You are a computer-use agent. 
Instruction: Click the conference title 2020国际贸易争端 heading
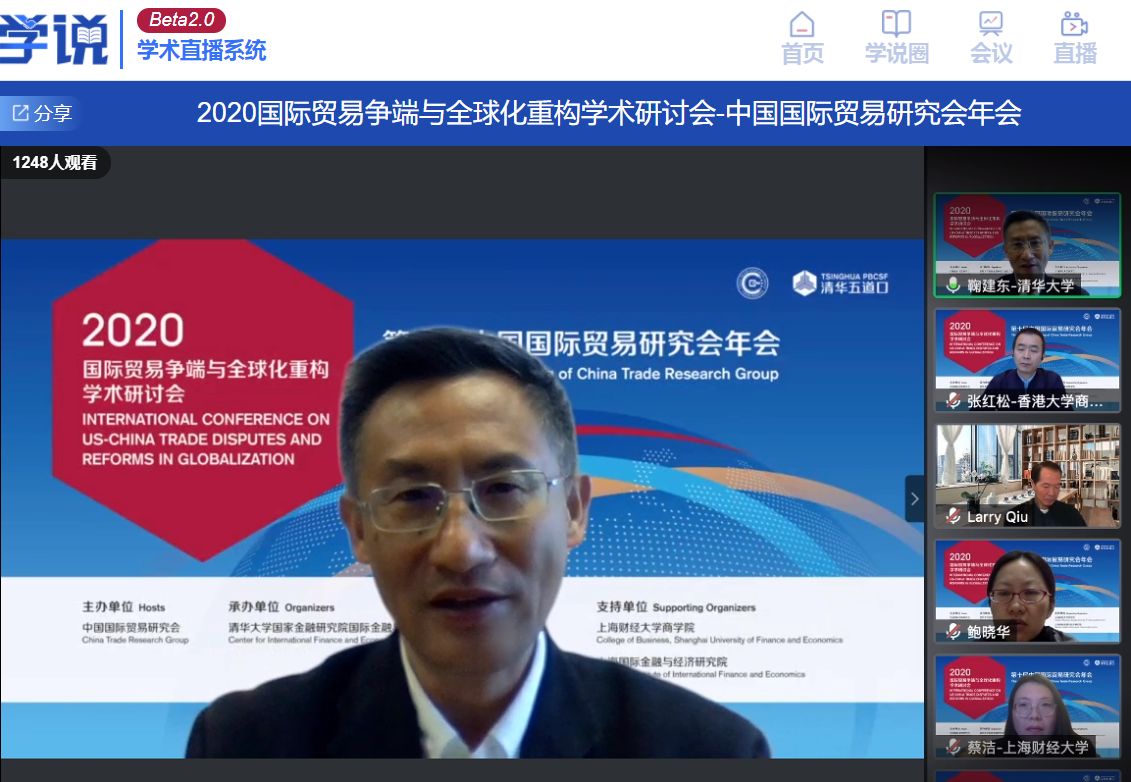point(609,113)
